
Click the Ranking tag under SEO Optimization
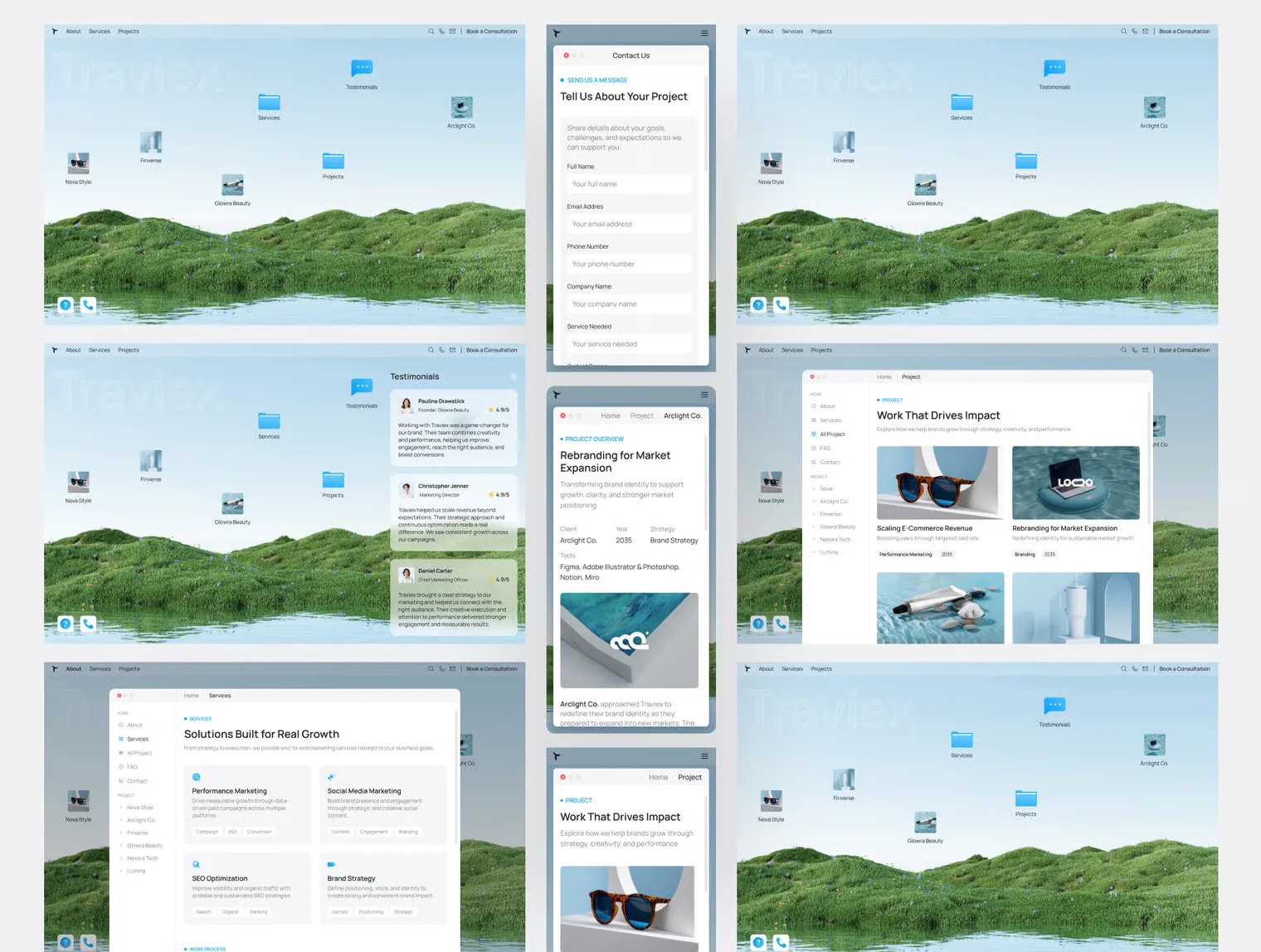point(258,911)
